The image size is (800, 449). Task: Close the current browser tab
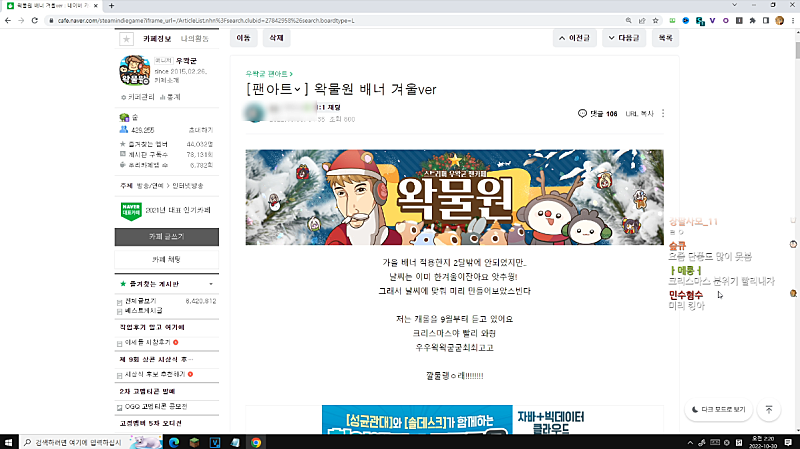95,6
